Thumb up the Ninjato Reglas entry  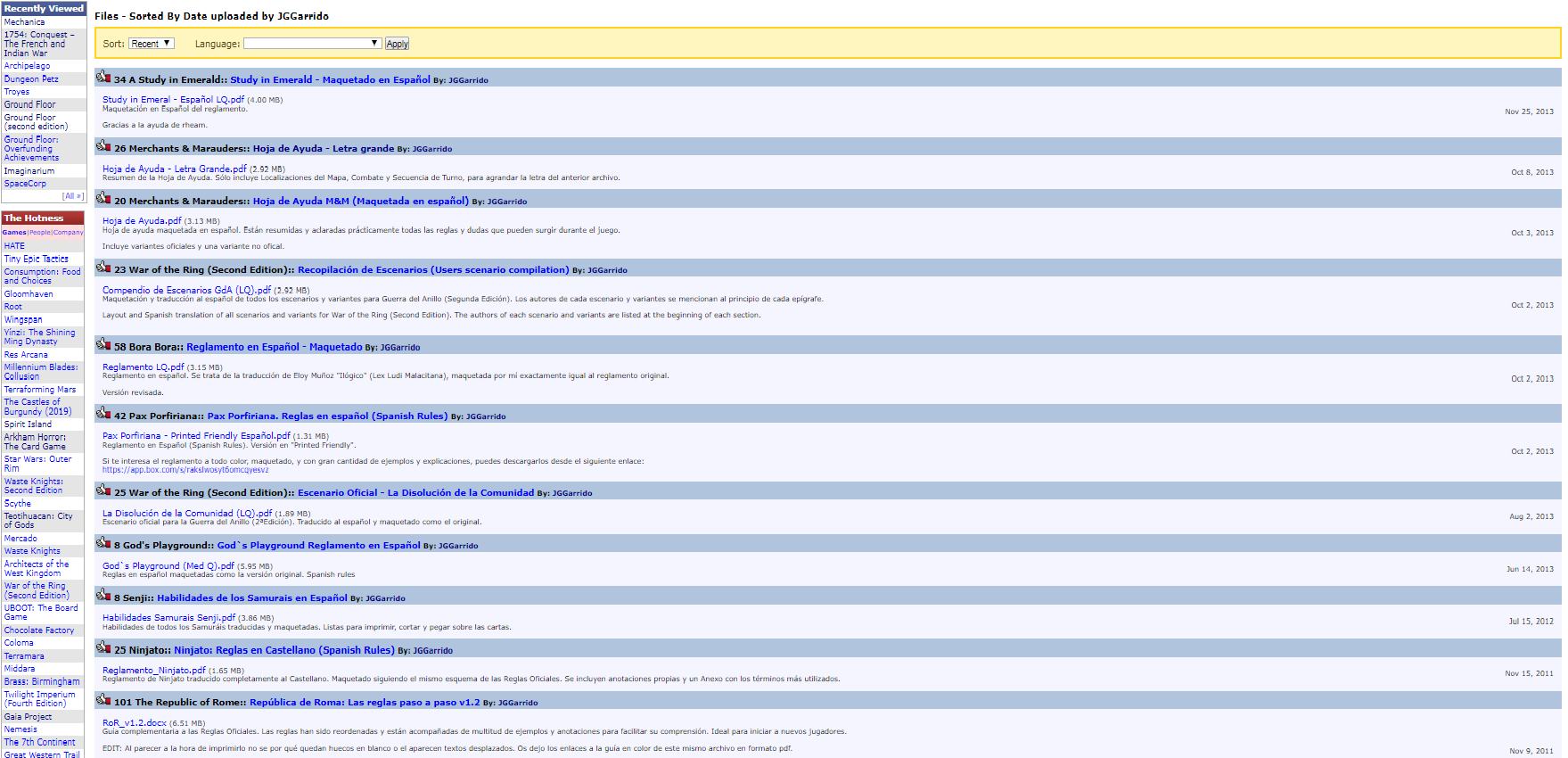tap(103, 648)
